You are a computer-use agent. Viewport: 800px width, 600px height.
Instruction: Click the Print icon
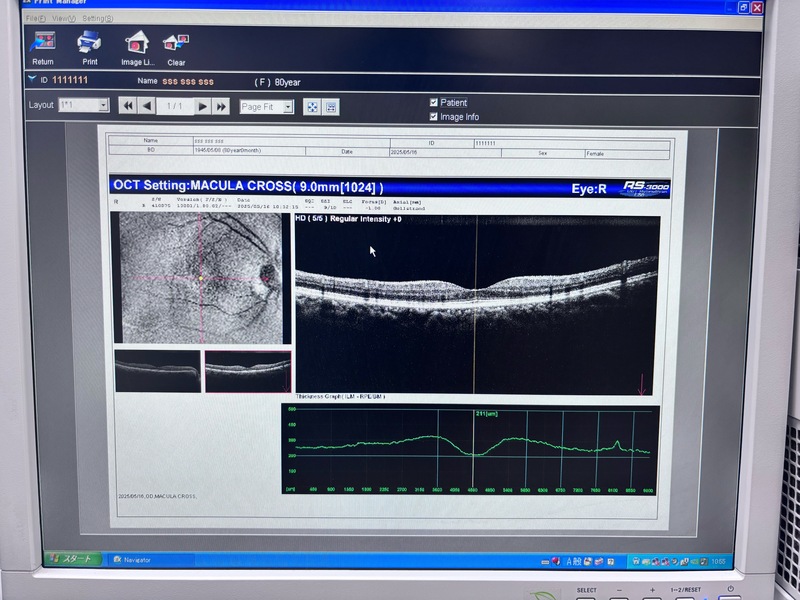click(89, 44)
